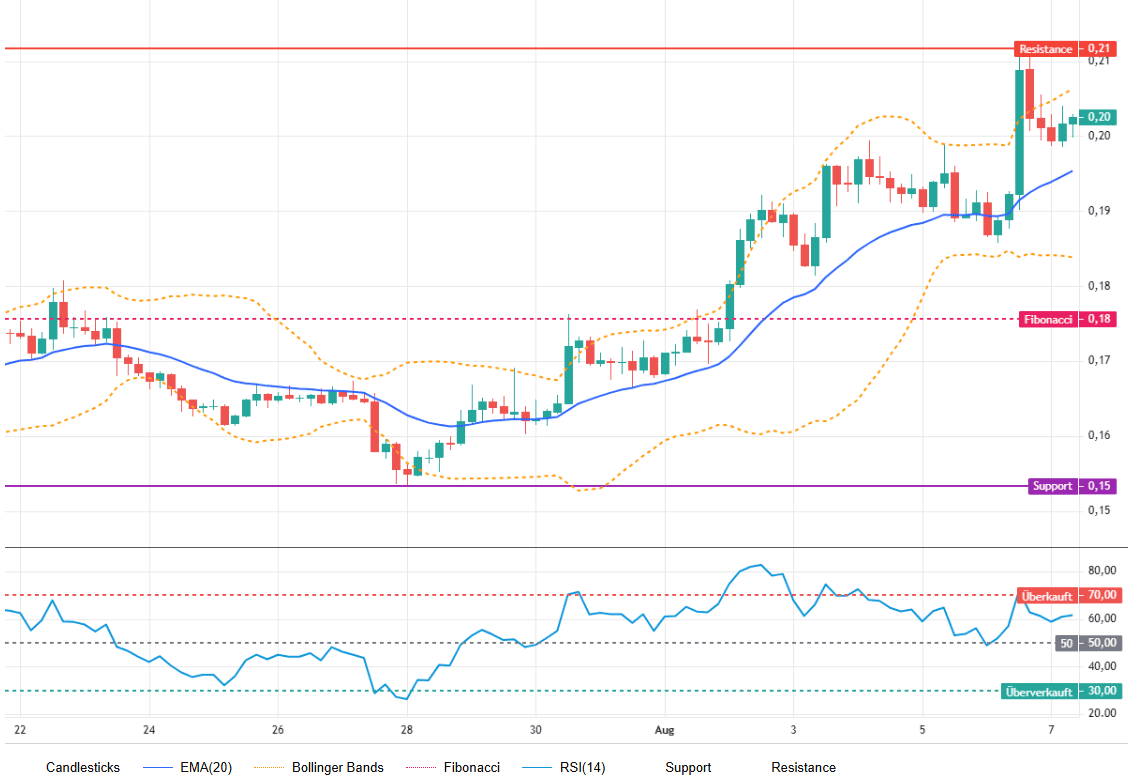The image size is (1132, 778).
Task: Select the Support level label
Action: click(1053, 486)
